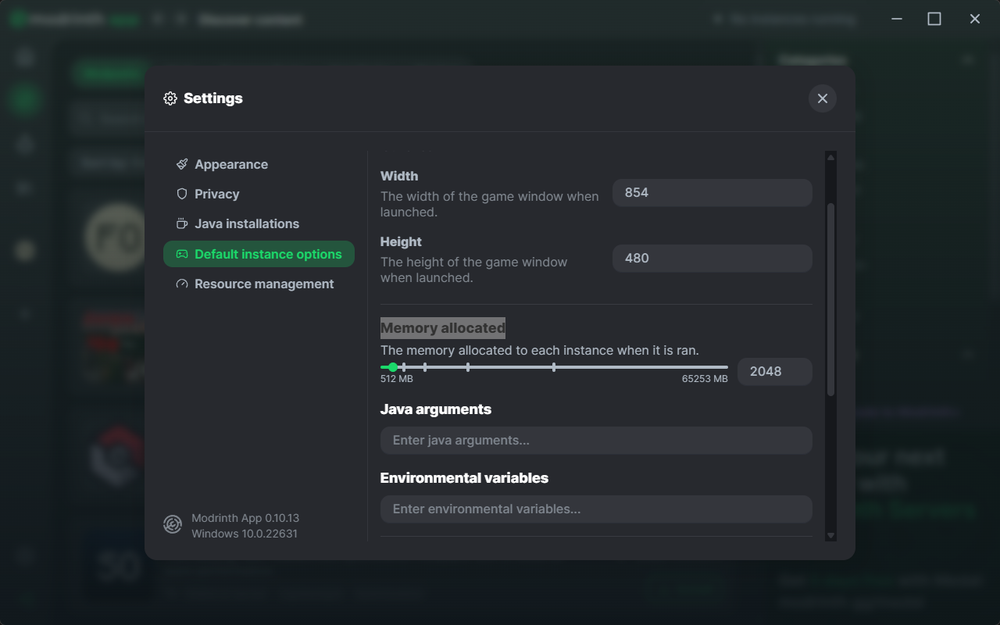Click the gamepad icon on Default instance options

point(182,254)
